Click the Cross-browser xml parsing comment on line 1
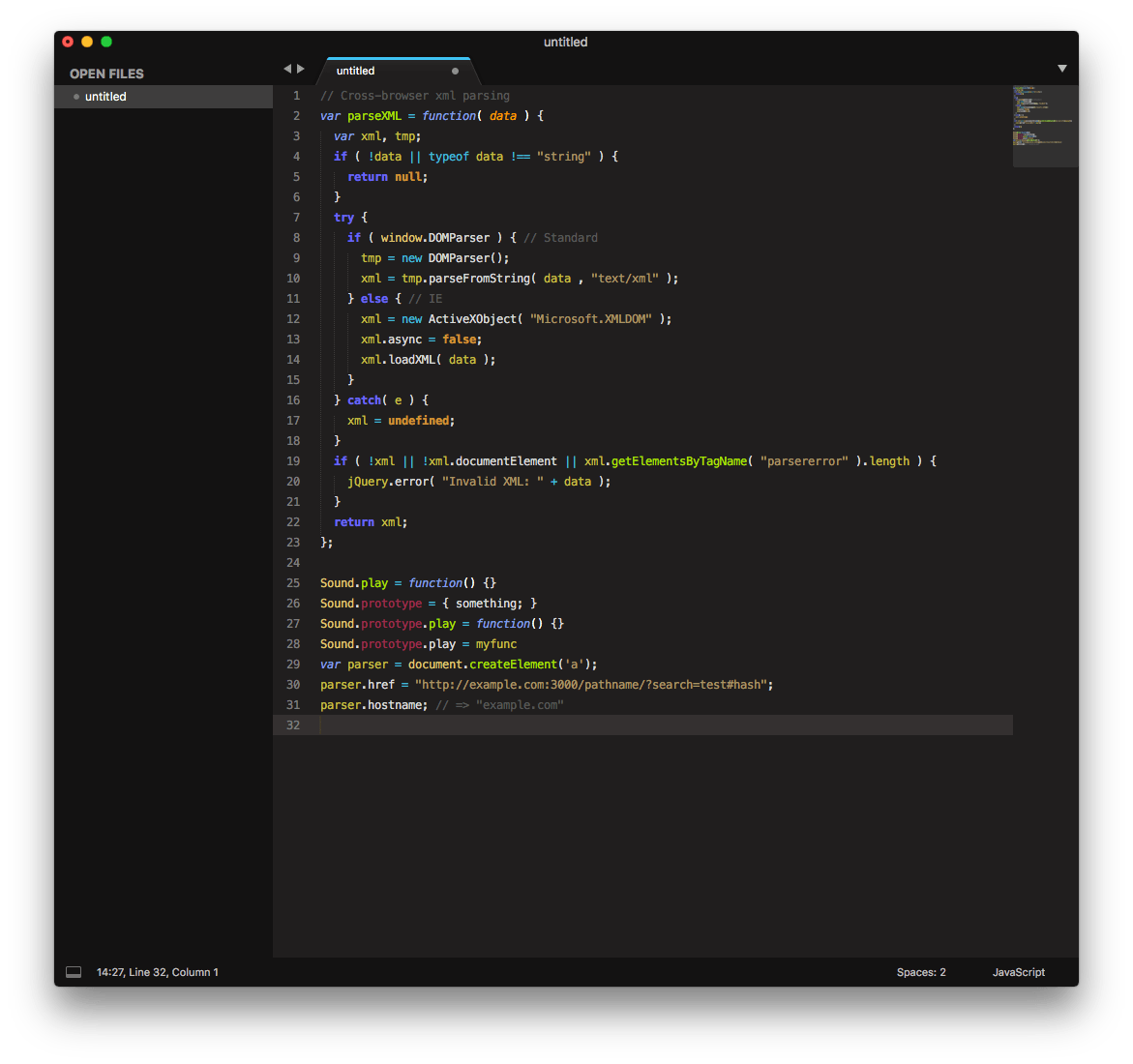Image resolution: width=1133 pixels, height=1064 pixels. click(415, 95)
